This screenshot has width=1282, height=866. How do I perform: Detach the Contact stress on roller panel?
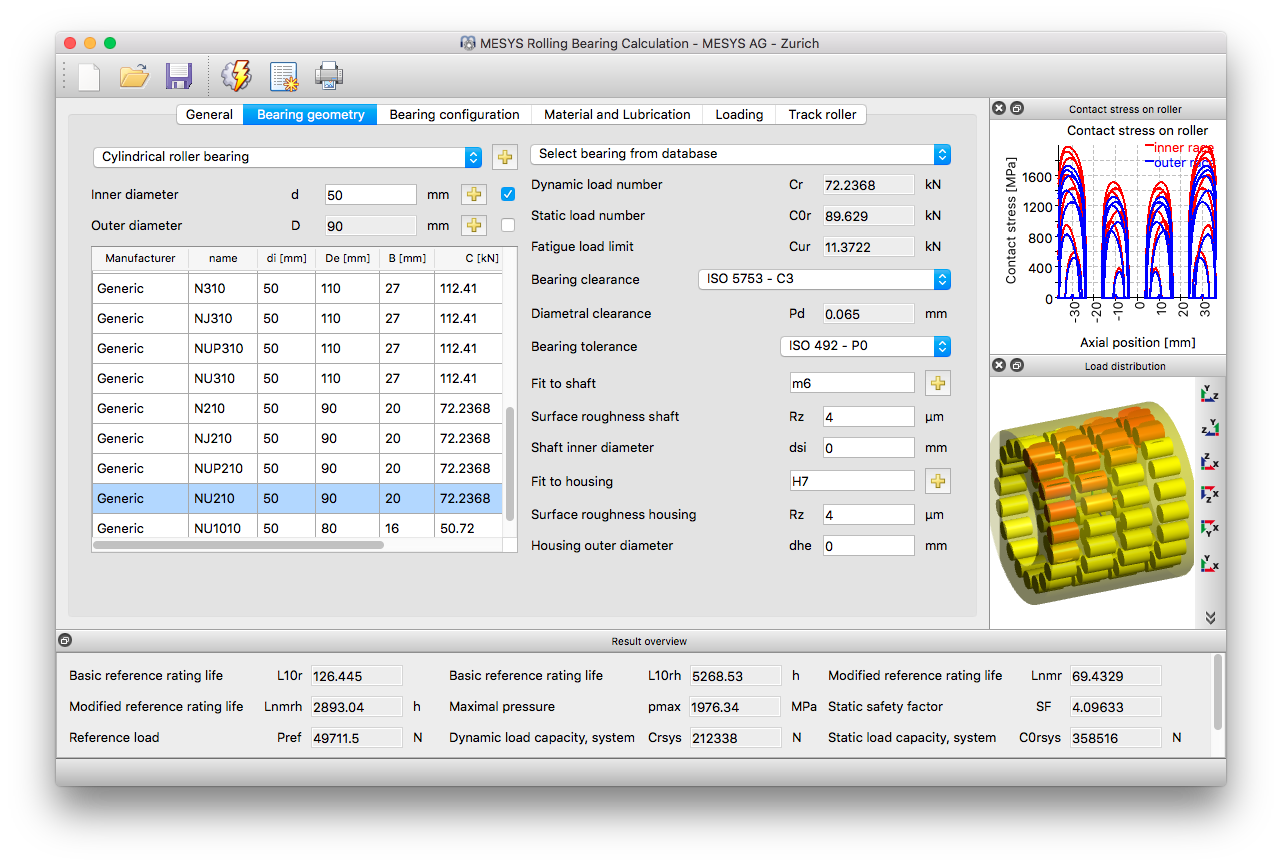[x=1017, y=108]
